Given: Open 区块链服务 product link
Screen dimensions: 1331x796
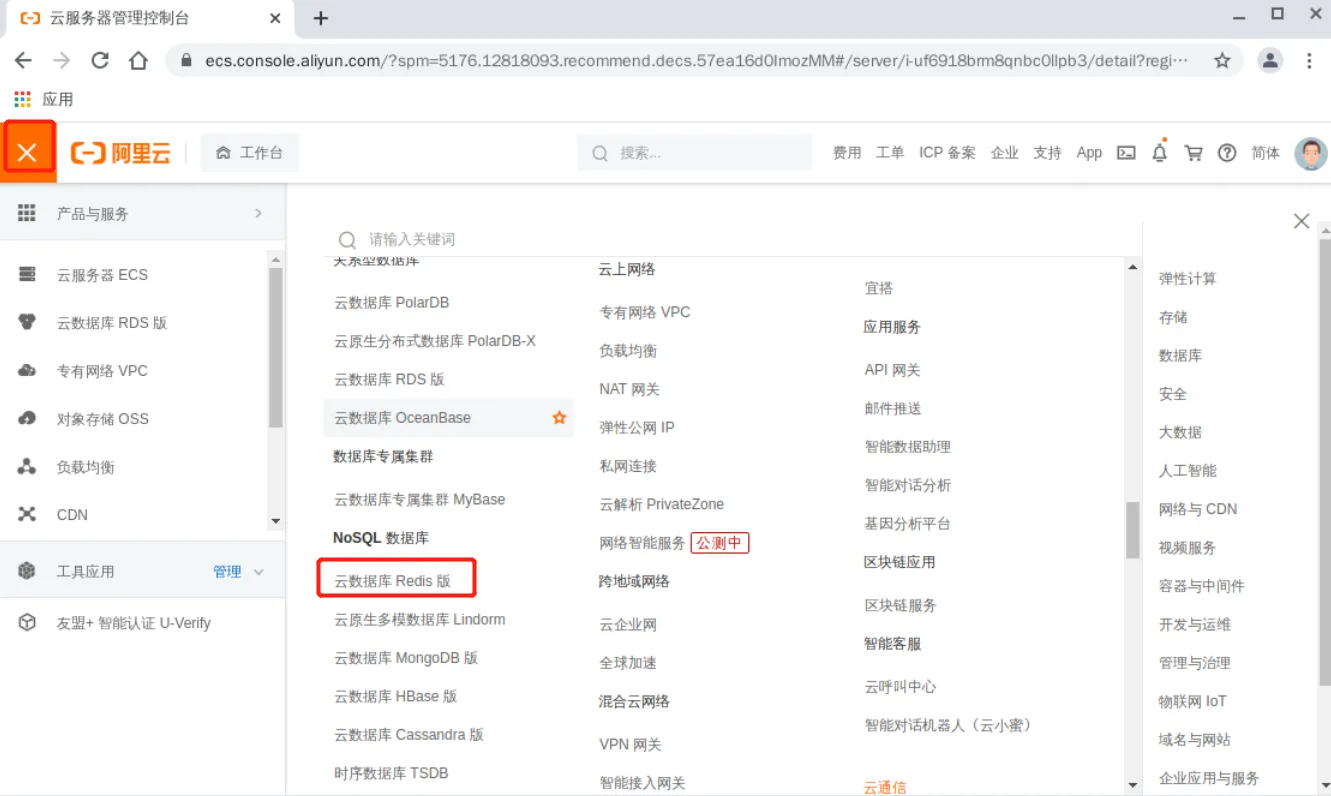Looking at the screenshot, I should coord(901,605).
